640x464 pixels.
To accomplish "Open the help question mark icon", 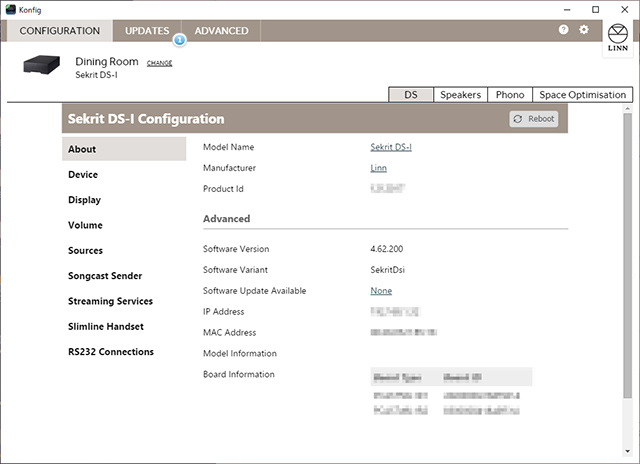I will click(563, 29).
